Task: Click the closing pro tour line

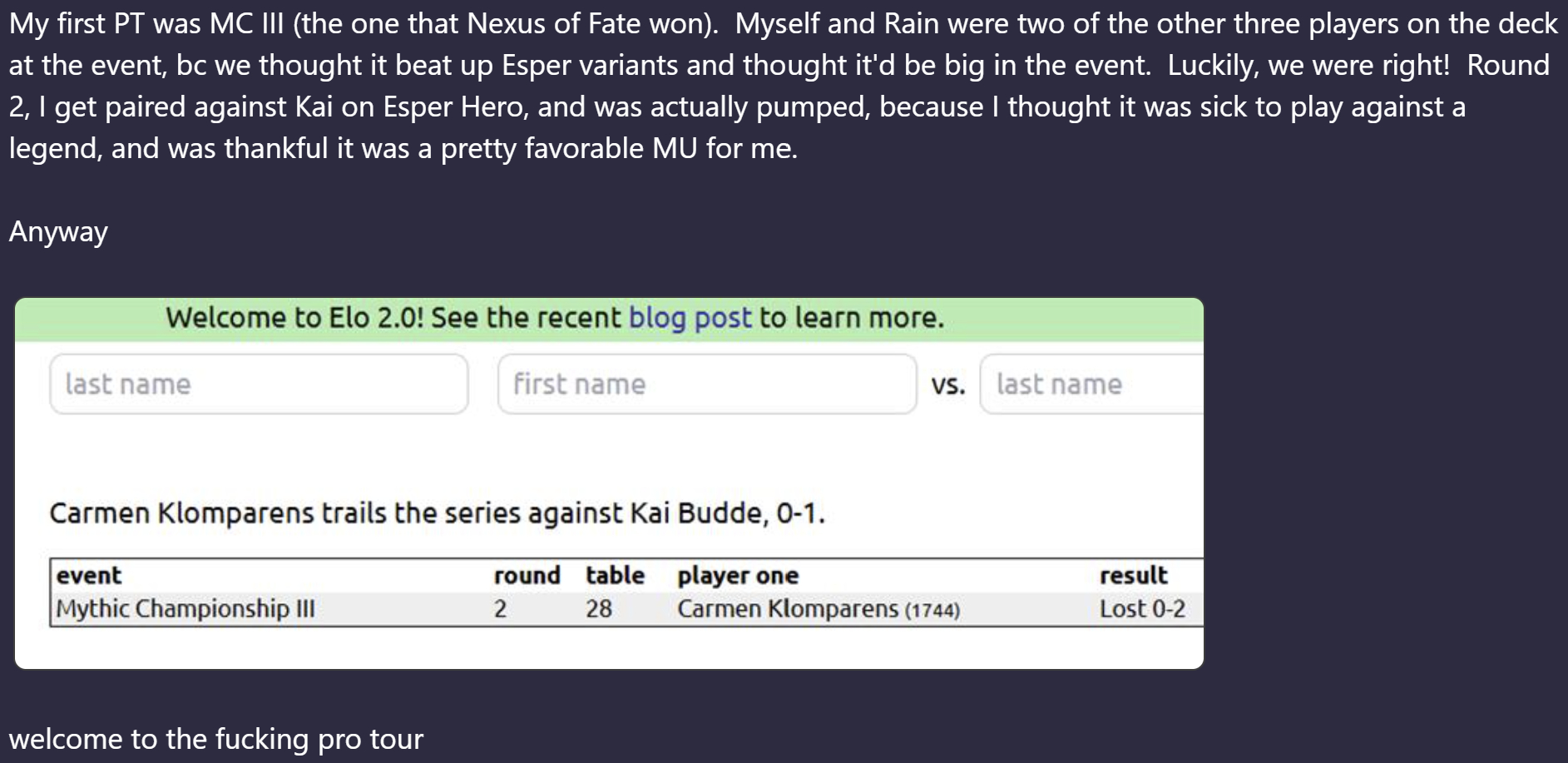Action: [x=216, y=739]
